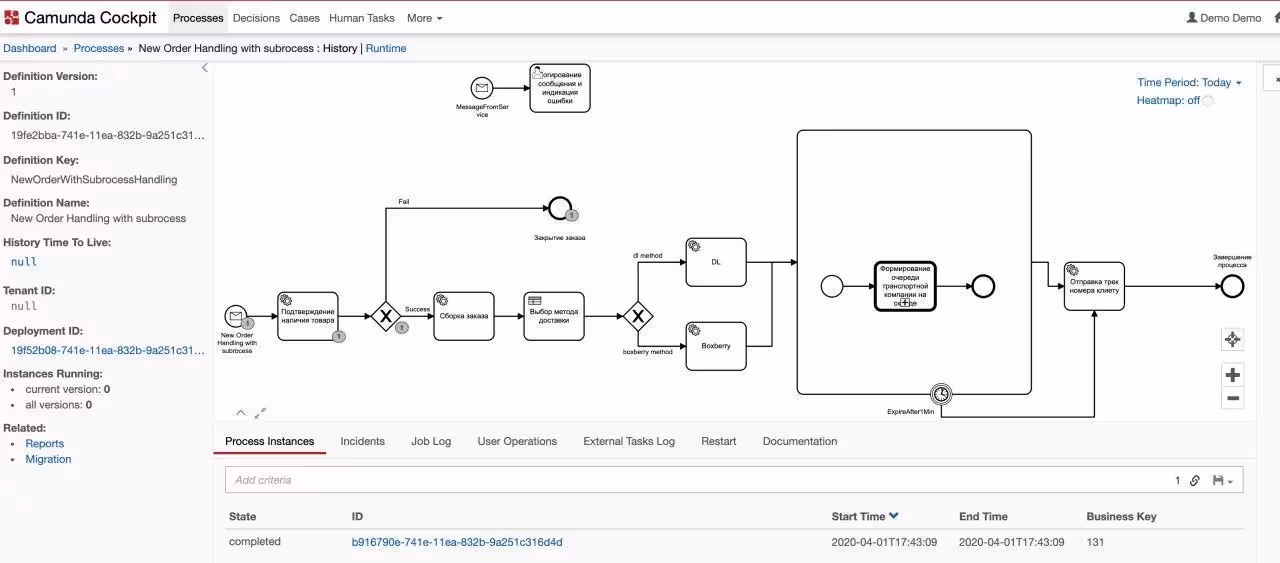The width and height of the screenshot is (1280, 563).
Task: Open the Human Tasks navigation item
Action: [362, 18]
